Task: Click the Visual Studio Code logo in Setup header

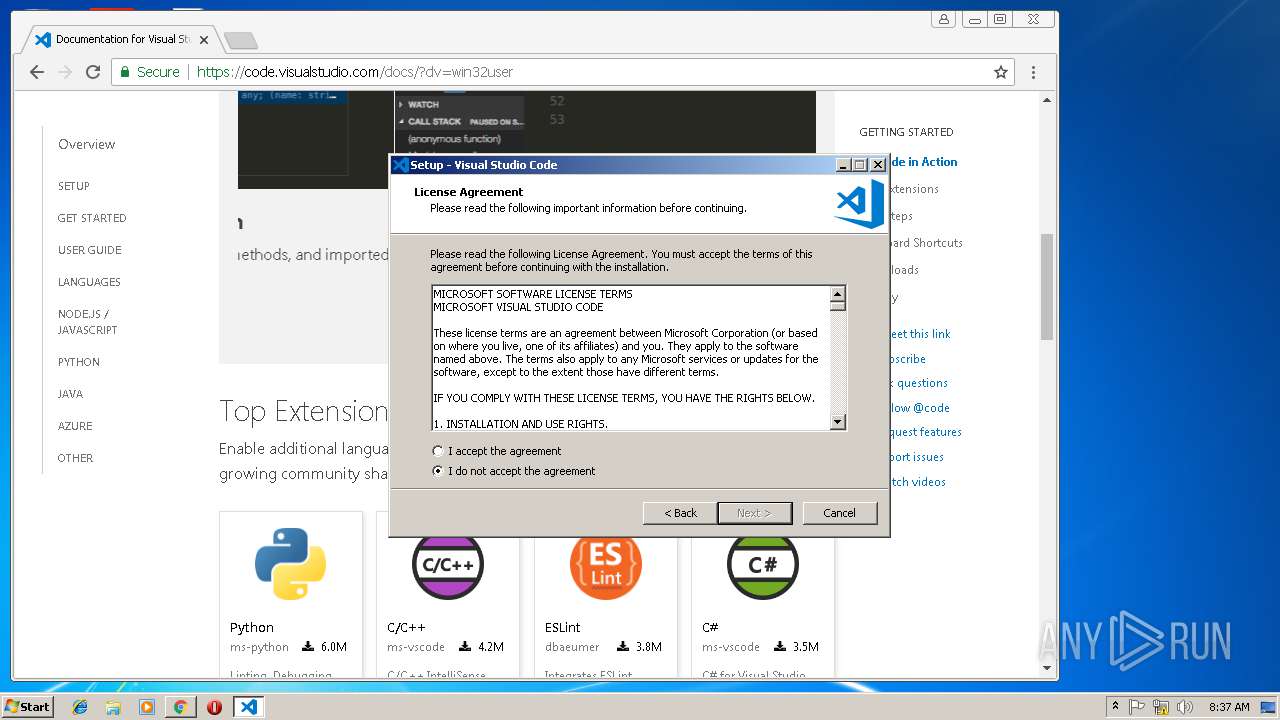Action: pos(859,203)
